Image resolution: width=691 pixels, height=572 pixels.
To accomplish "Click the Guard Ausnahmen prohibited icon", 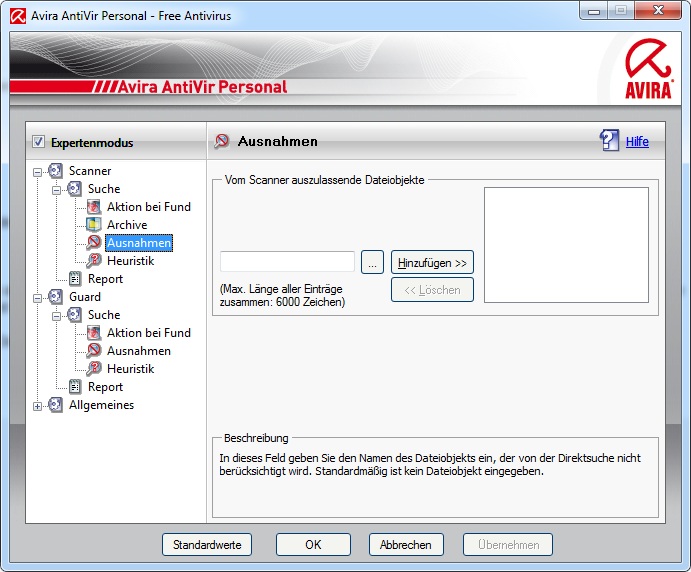I will click(x=94, y=351).
